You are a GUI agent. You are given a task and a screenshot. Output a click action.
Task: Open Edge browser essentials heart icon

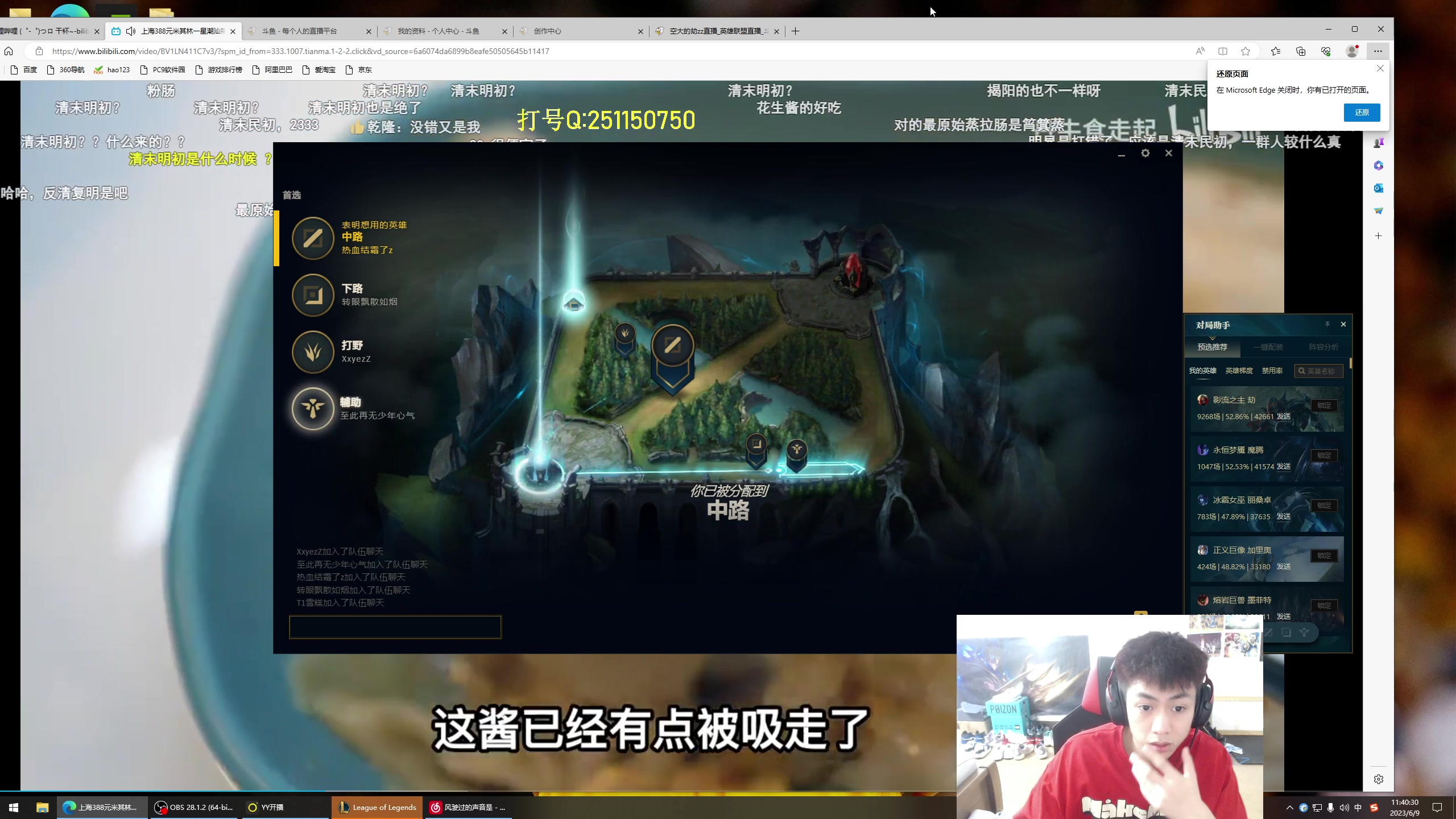(x=1326, y=51)
